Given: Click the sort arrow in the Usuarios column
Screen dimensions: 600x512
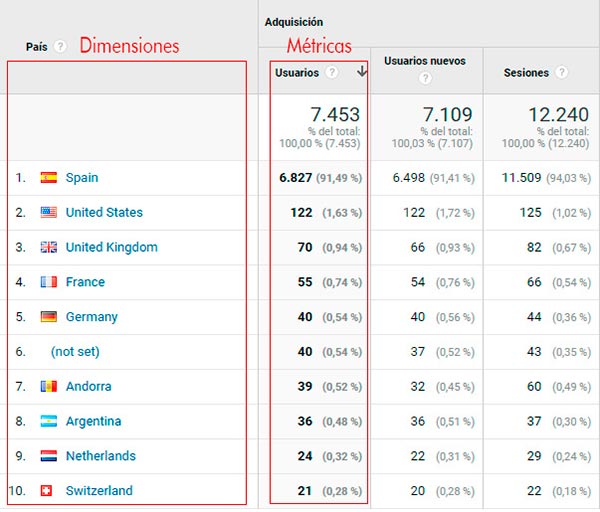Looking at the screenshot, I should [x=361, y=71].
